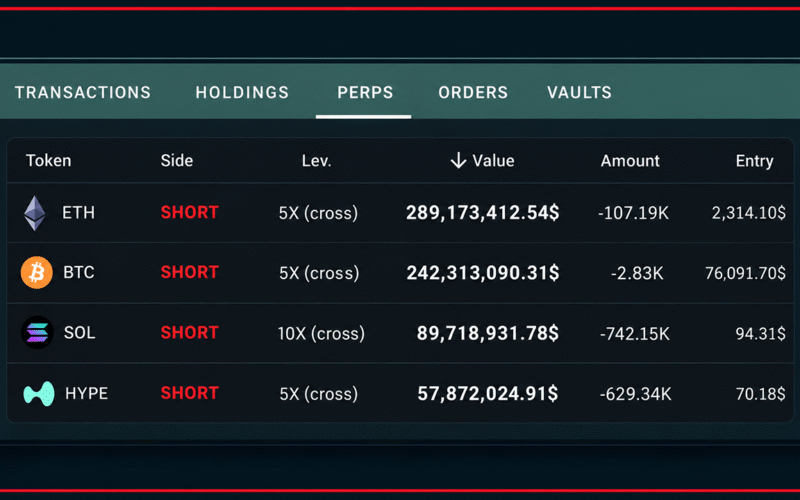Select the HYPE token name
The height and width of the screenshot is (500, 800).
(87, 393)
